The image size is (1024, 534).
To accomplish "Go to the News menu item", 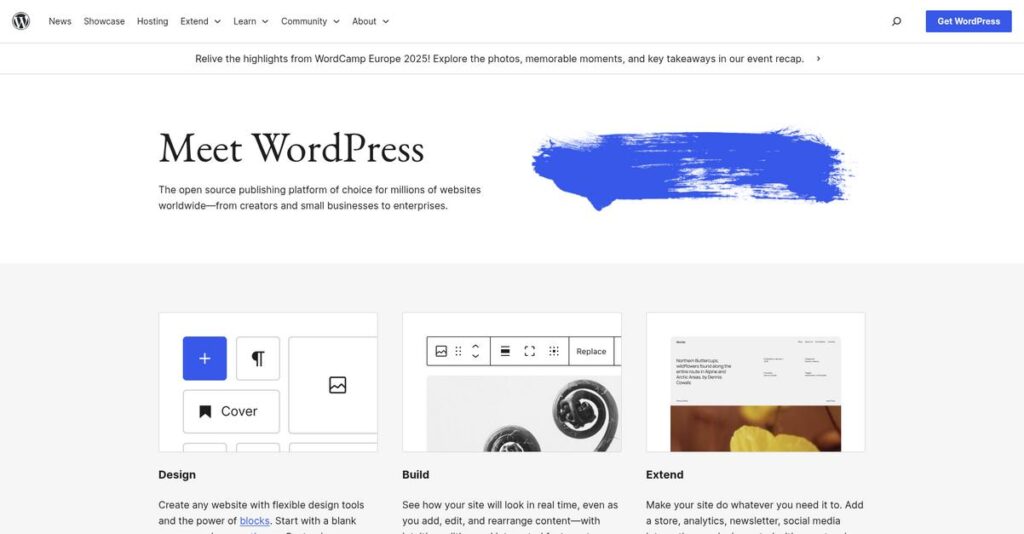I will [60, 21].
